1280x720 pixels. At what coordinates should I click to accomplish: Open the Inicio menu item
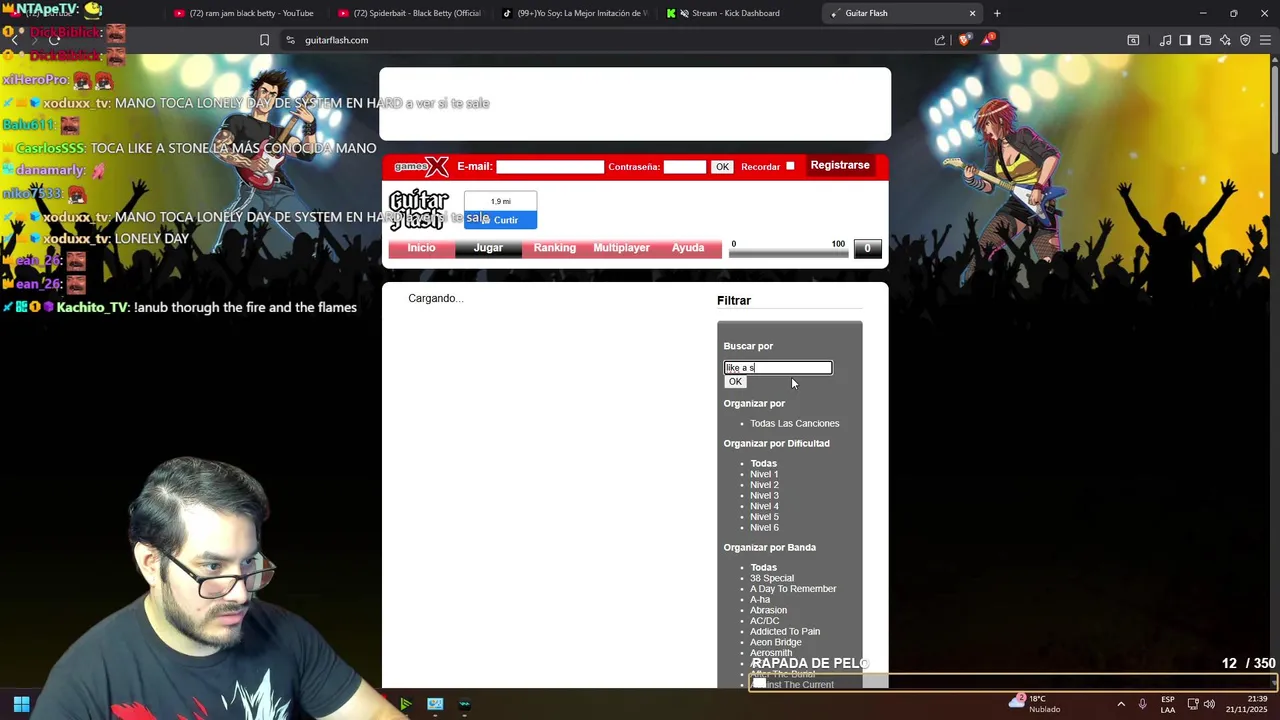click(x=421, y=248)
